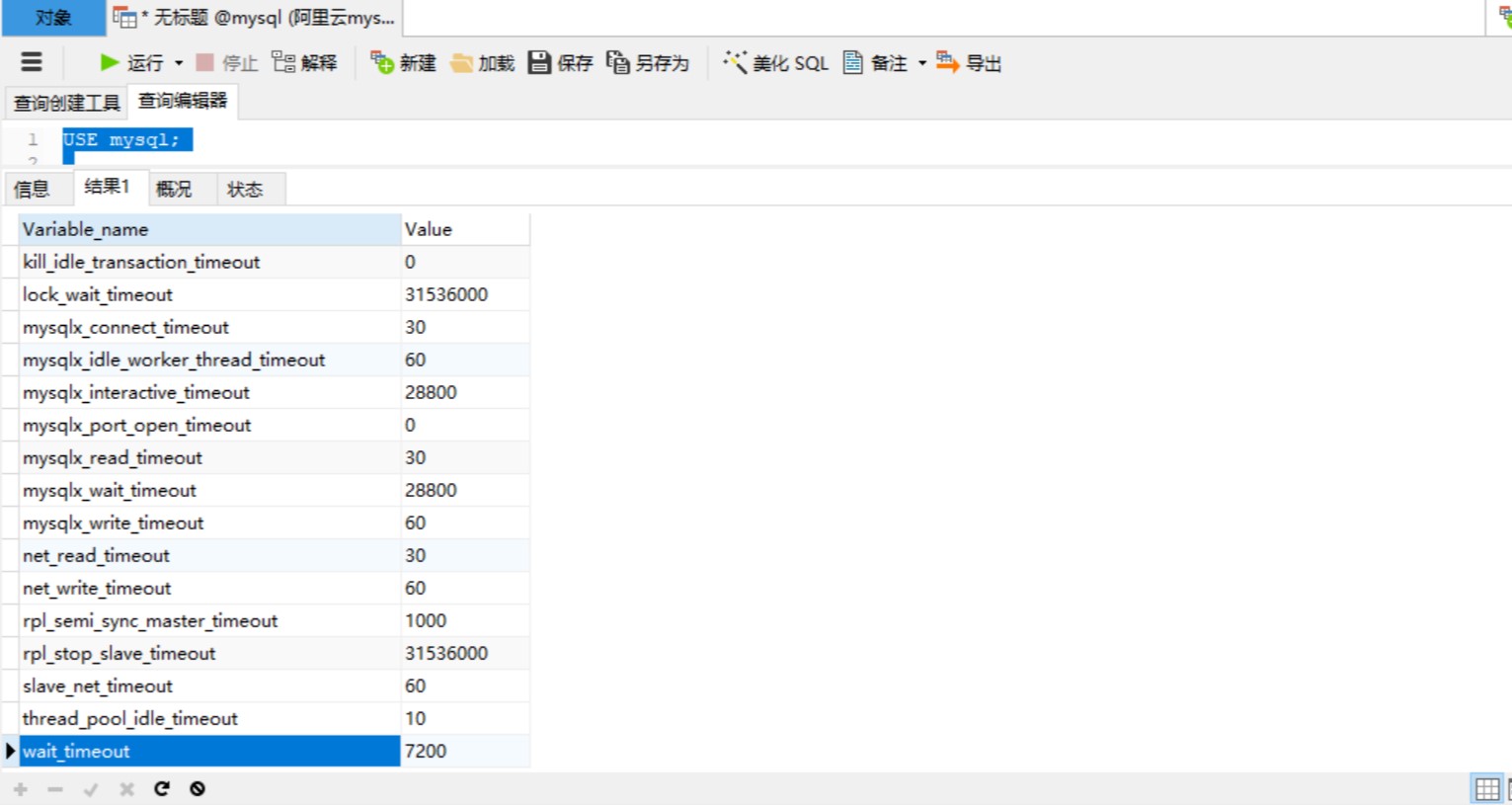Switch to the 信息 tab
1512x805 pixels.
tap(32, 189)
